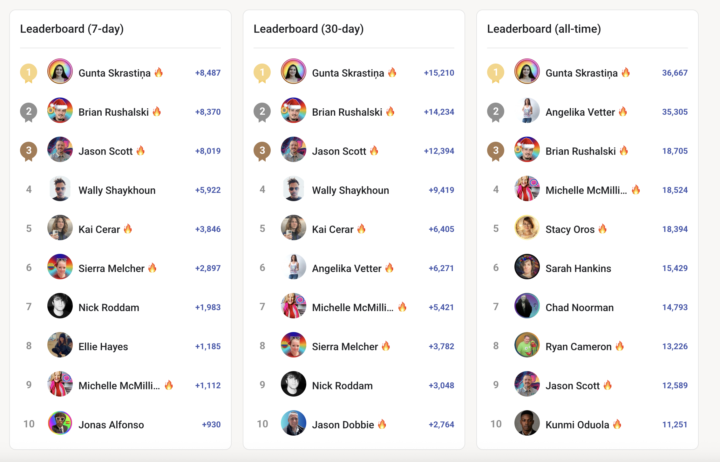Click Sierra Melcher's name in 7-day leaderboard
Viewport: 720px width, 462px height.
(111, 268)
